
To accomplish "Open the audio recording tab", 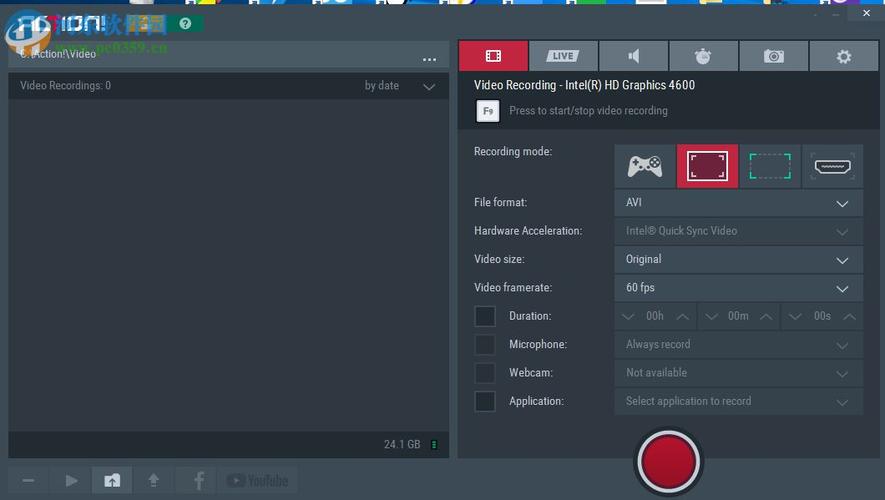I will point(633,56).
